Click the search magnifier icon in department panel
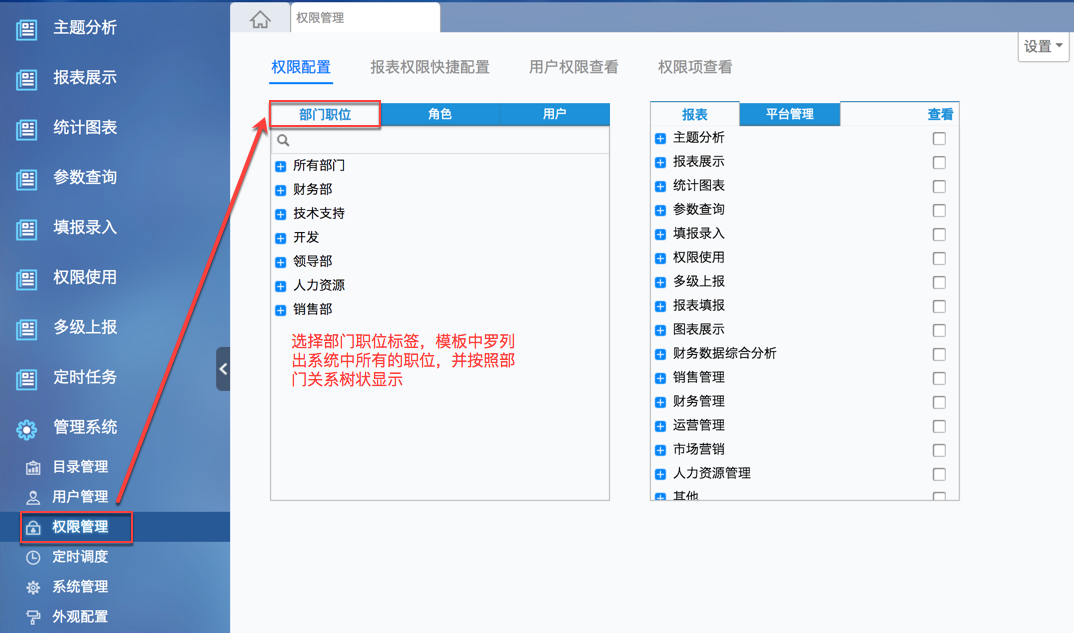Image resolution: width=1074 pixels, height=633 pixels. click(283, 140)
